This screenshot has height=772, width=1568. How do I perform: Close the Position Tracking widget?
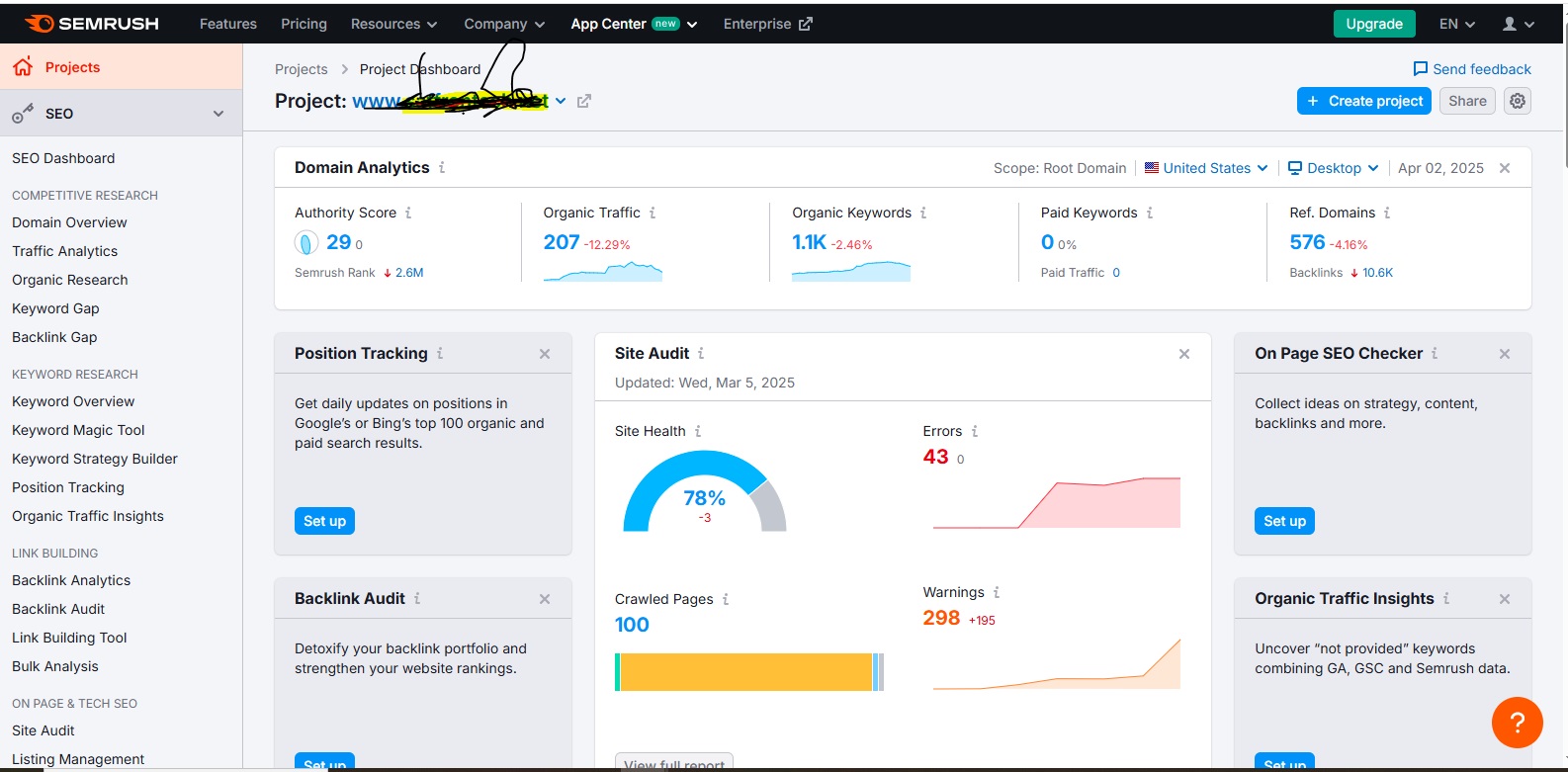tap(545, 354)
